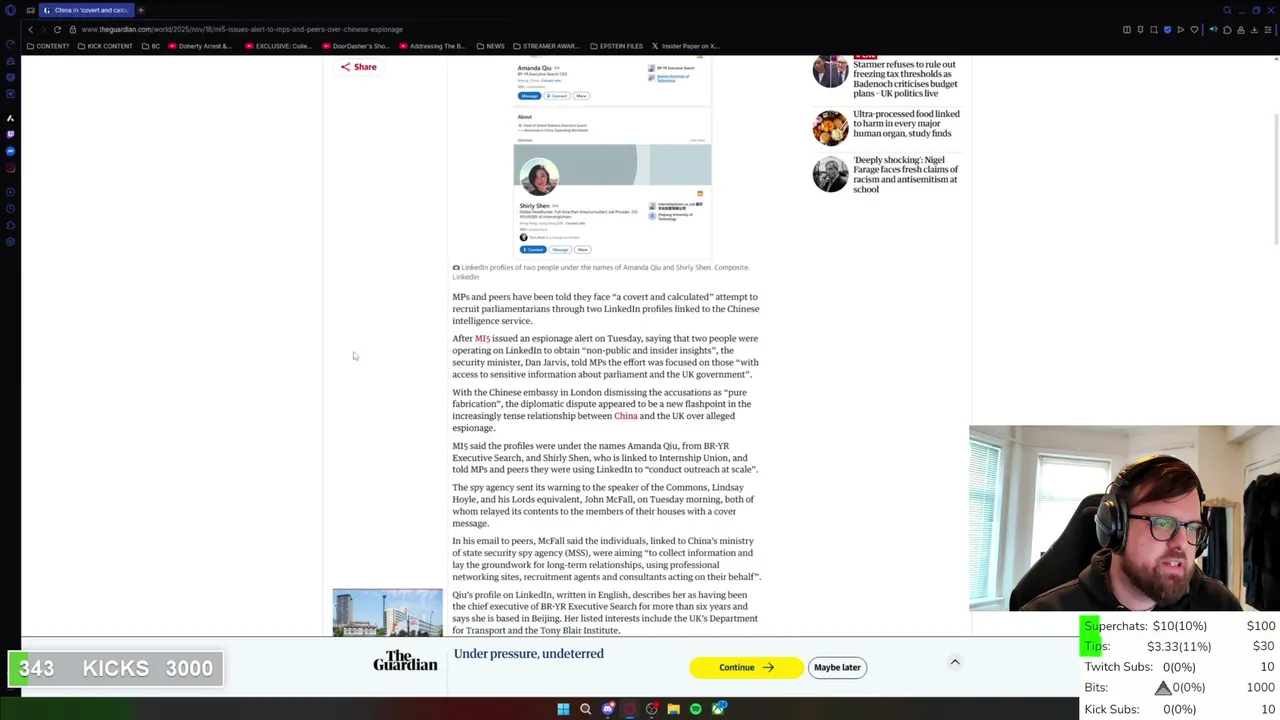The height and width of the screenshot is (720, 1280).
Task: Open the STREAMER AWAR... bookmarks folder
Action: coord(545,46)
